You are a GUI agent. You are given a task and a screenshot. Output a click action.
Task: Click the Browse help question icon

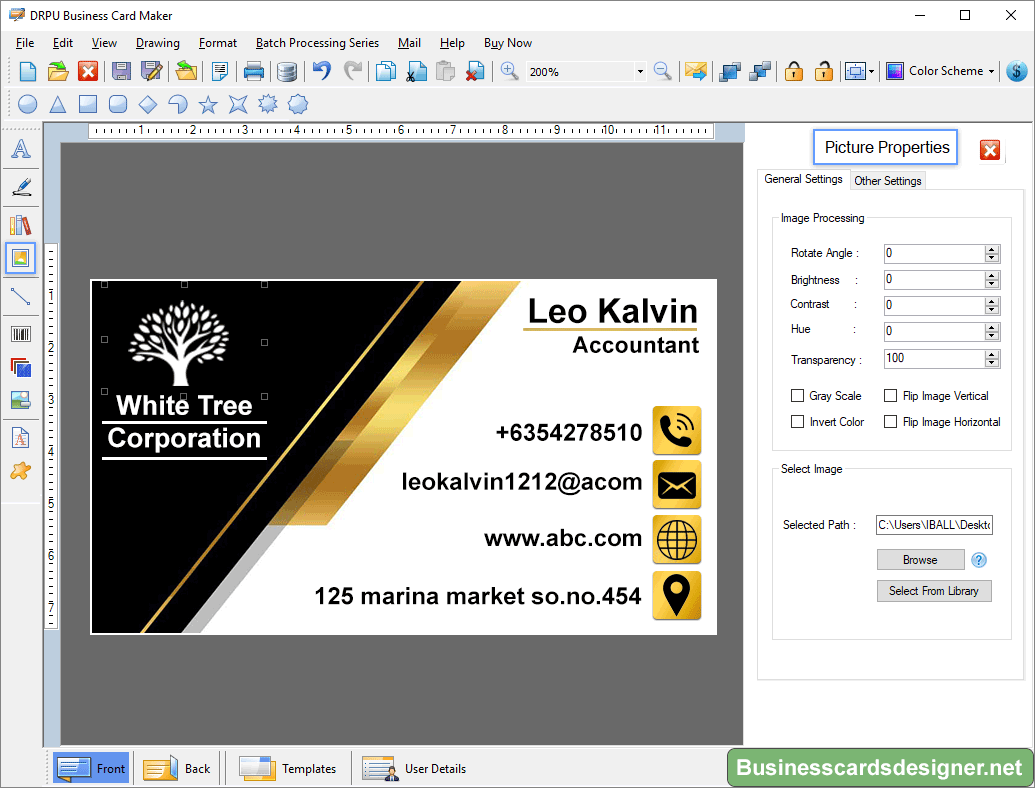point(979,560)
